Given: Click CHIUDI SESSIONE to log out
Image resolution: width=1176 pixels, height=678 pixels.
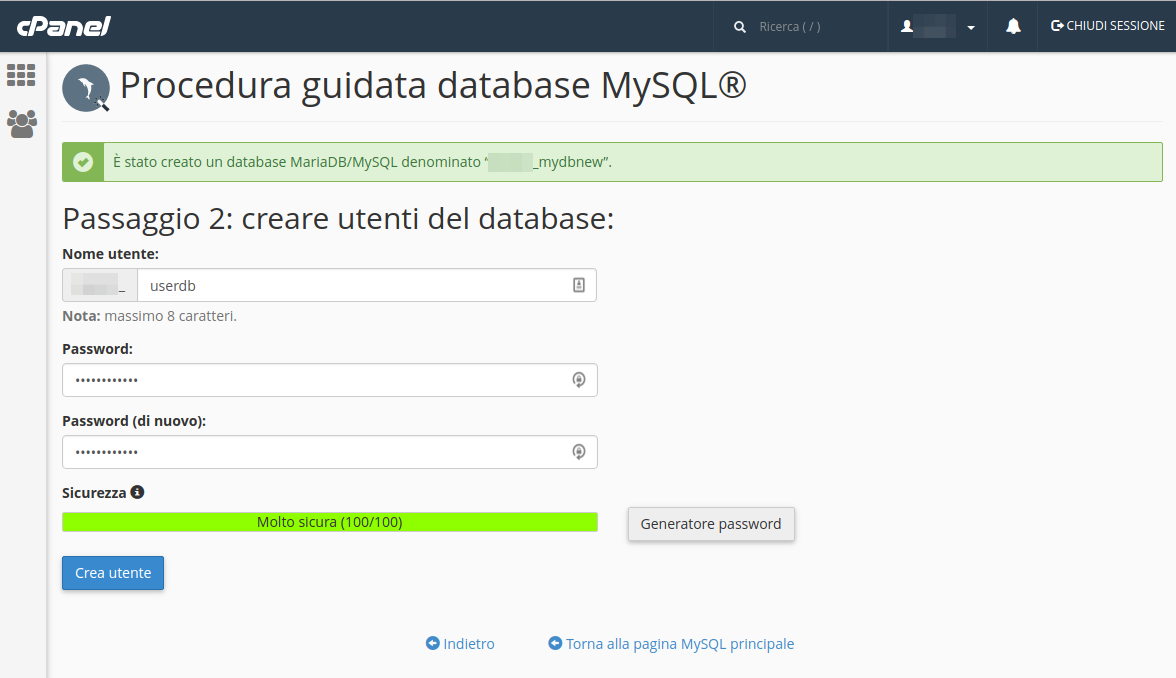Looking at the screenshot, I should pos(1108,26).
